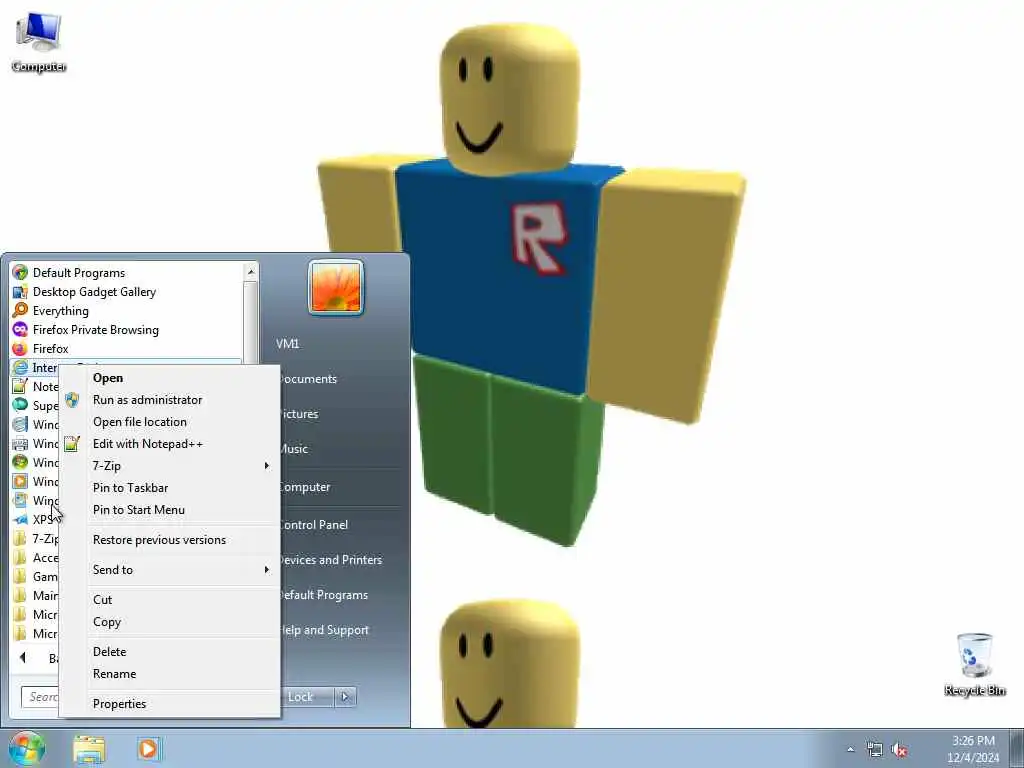Click the Firefox Private Browsing icon

click(x=20, y=329)
